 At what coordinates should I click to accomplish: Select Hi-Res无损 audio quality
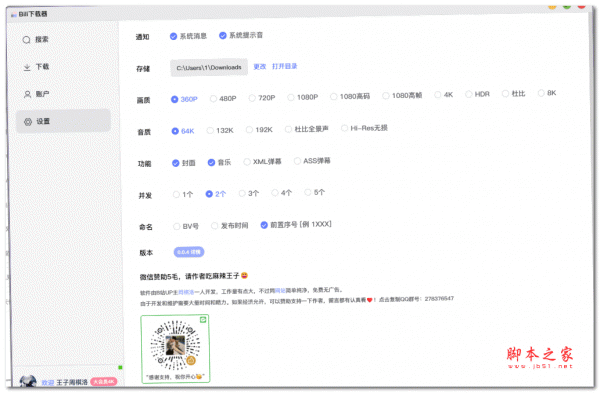(364, 128)
